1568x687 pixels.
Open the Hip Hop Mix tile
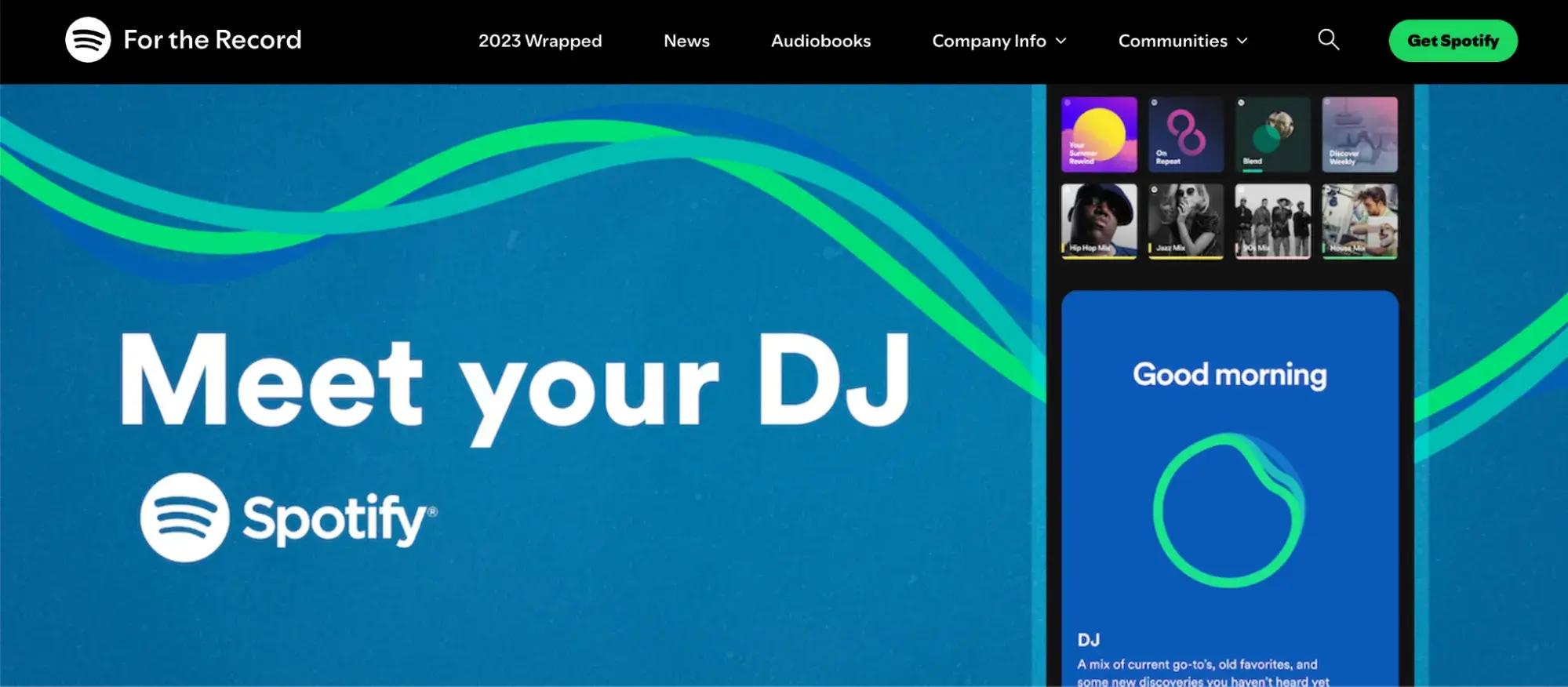[x=1099, y=221]
